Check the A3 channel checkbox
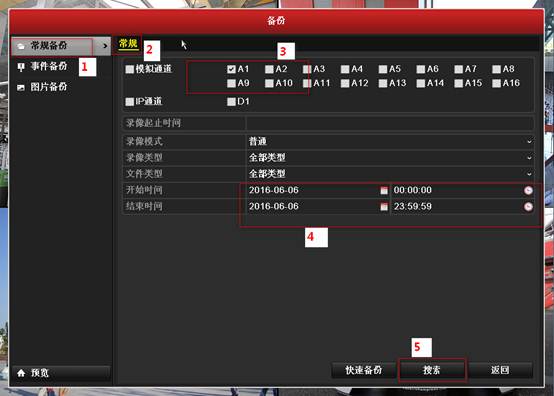This screenshot has height=396, width=554. 307,69
